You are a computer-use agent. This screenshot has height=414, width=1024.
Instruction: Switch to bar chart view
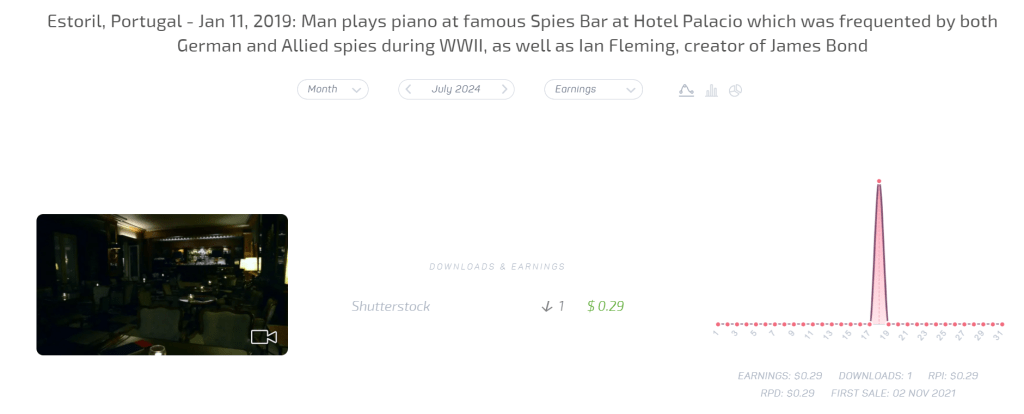click(711, 90)
